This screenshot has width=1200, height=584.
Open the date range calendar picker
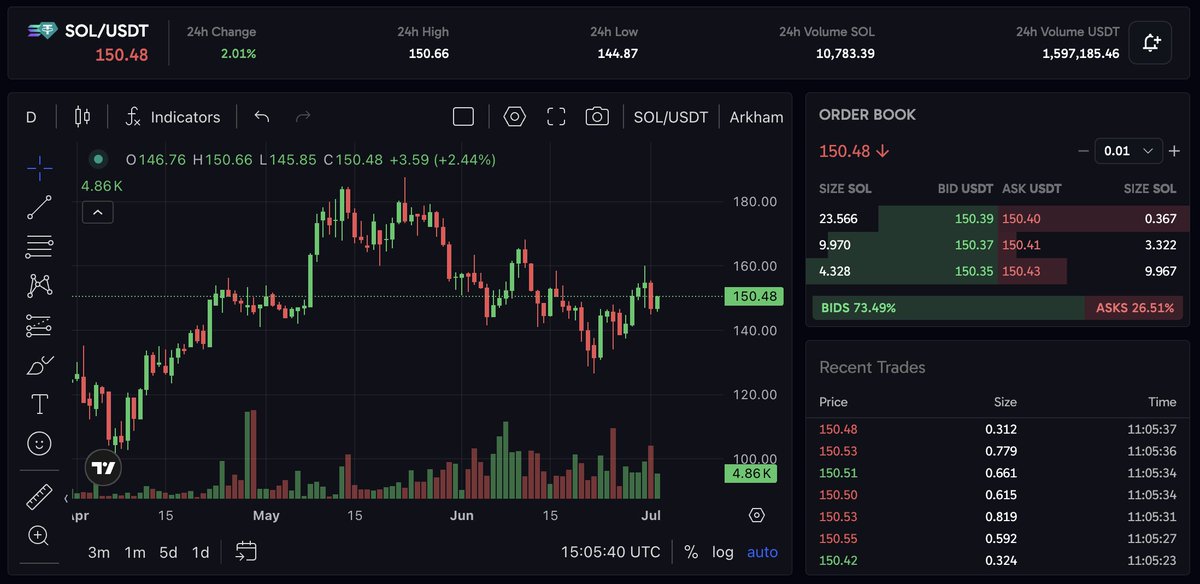coord(246,551)
